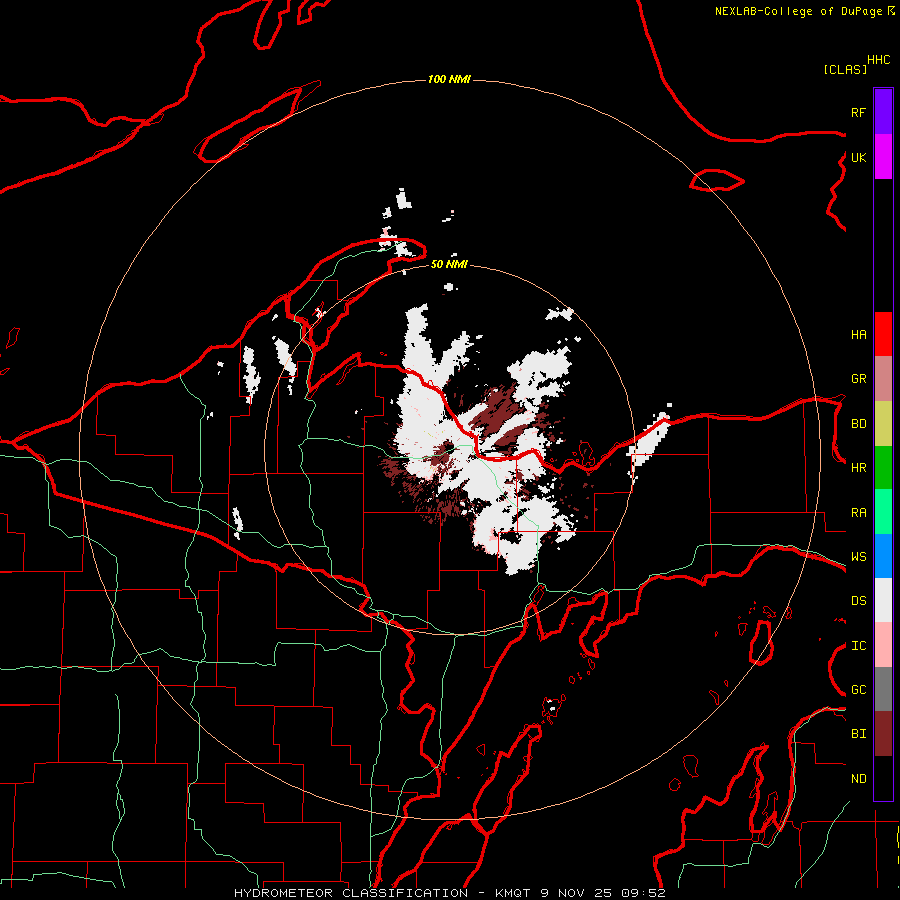Select the GR dusty pink legend swatch
Viewport: 900px width, 900px height.
[x=883, y=379]
